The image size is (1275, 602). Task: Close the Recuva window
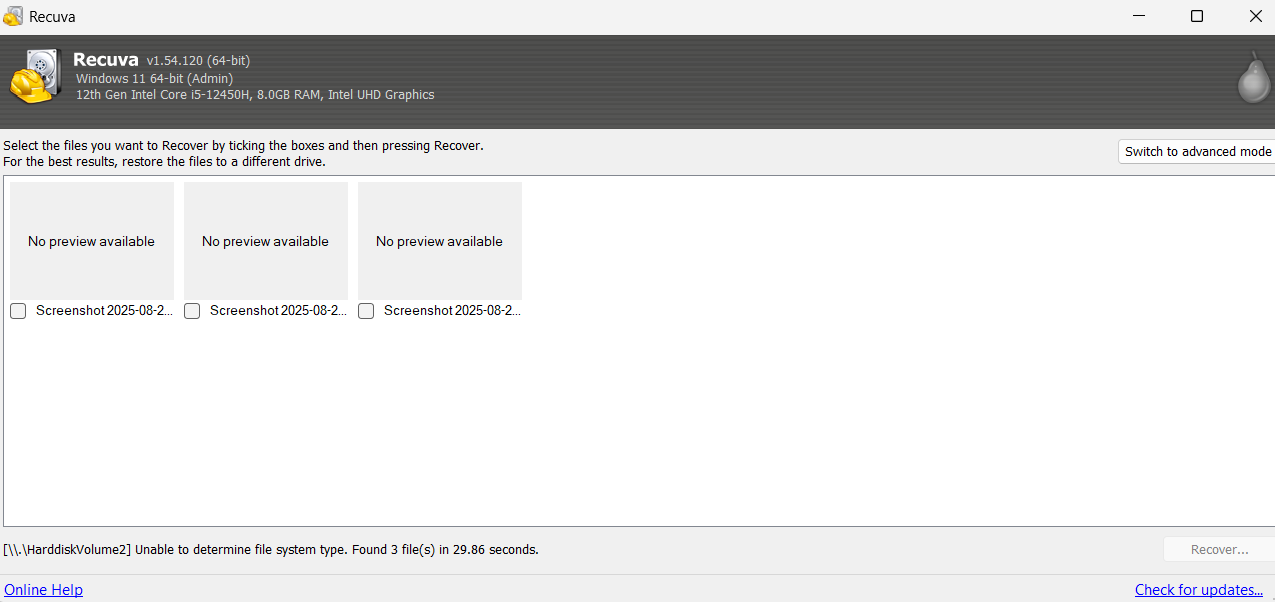click(1255, 16)
